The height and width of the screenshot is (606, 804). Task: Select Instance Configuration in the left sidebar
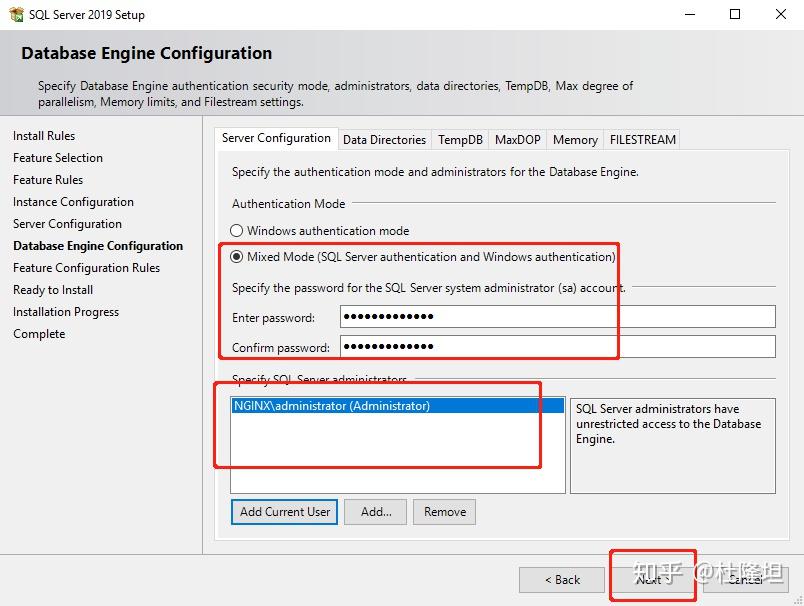tap(72, 201)
